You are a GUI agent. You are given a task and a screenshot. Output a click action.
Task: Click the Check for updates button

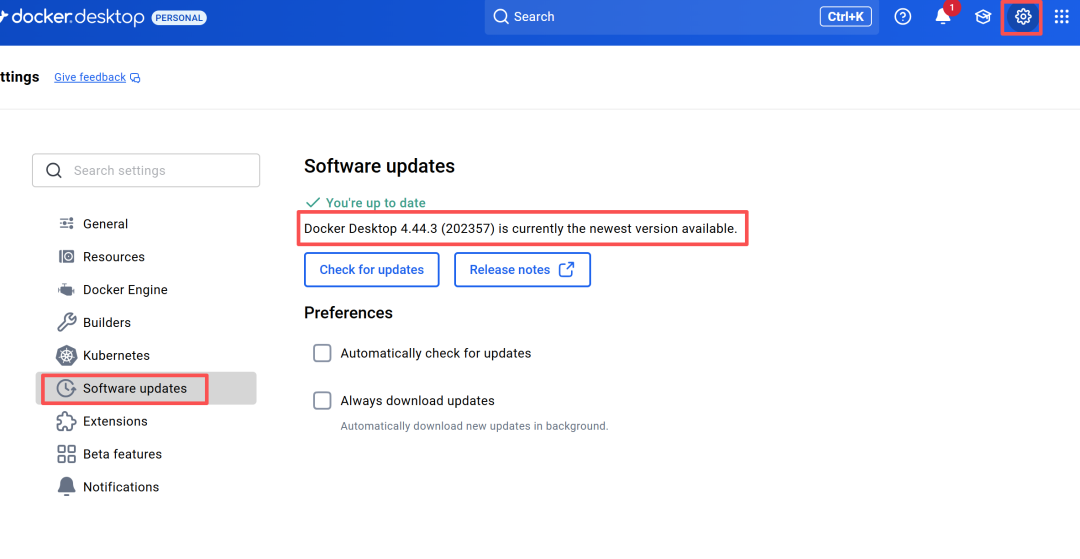371,270
